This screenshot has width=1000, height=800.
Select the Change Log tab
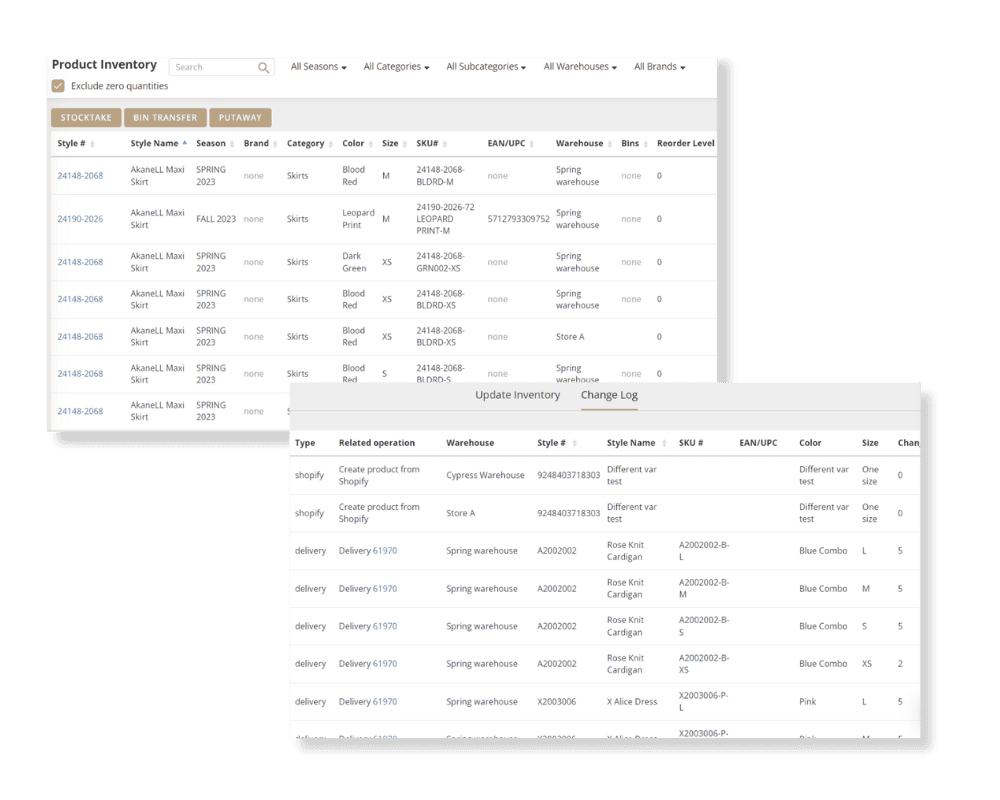(x=609, y=395)
